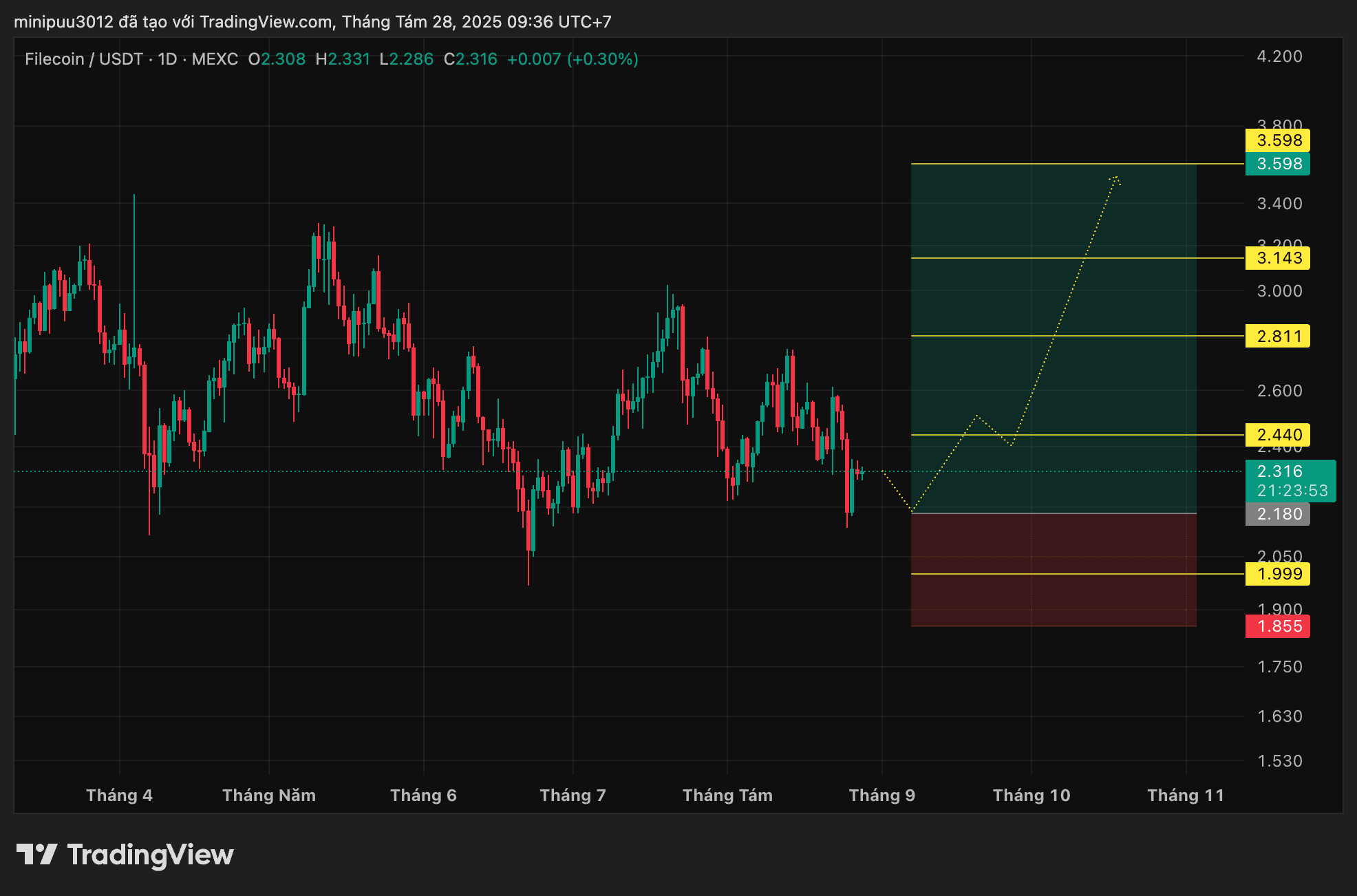Select the 3.143 yellow price tag
This screenshot has width=1357, height=896.
[x=1277, y=258]
